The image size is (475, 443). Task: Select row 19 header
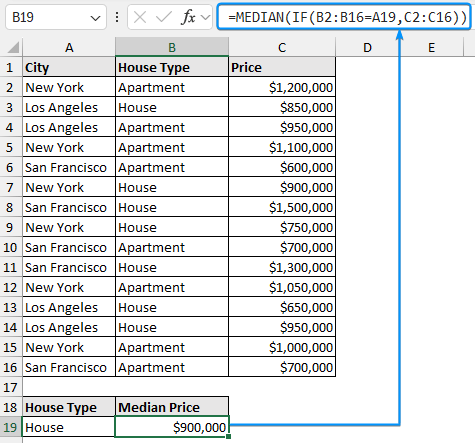point(10,427)
